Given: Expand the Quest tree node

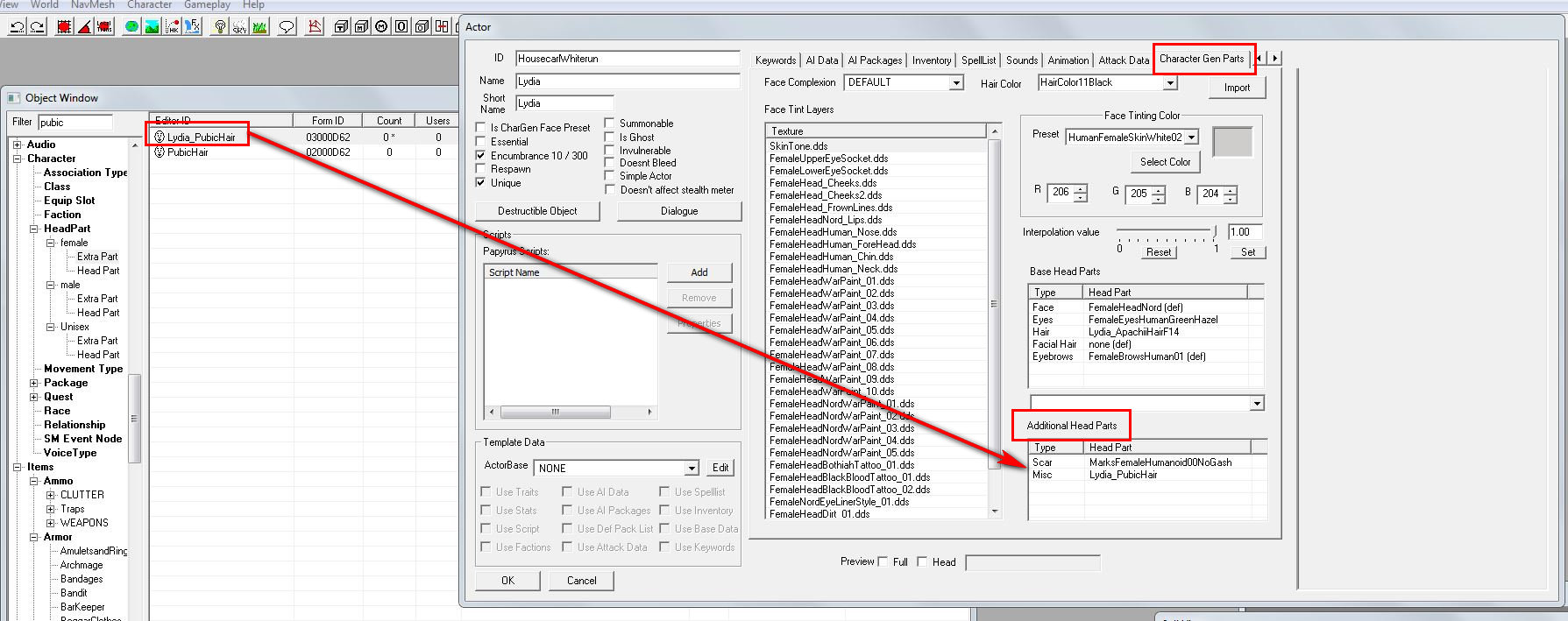Looking at the screenshot, I should (34, 397).
